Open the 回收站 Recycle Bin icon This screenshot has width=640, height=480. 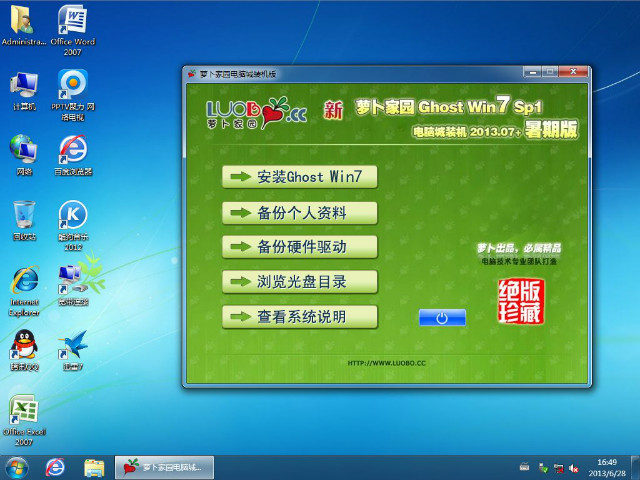pyautogui.click(x=24, y=220)
